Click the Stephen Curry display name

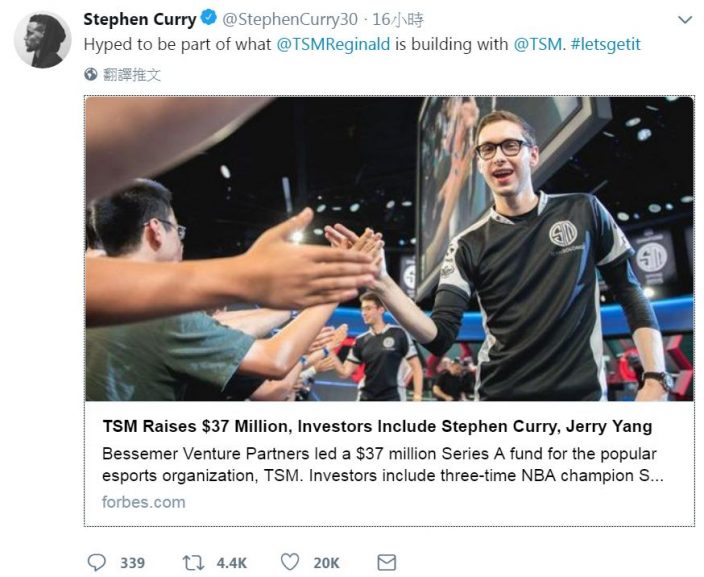(x=140, y=19)
